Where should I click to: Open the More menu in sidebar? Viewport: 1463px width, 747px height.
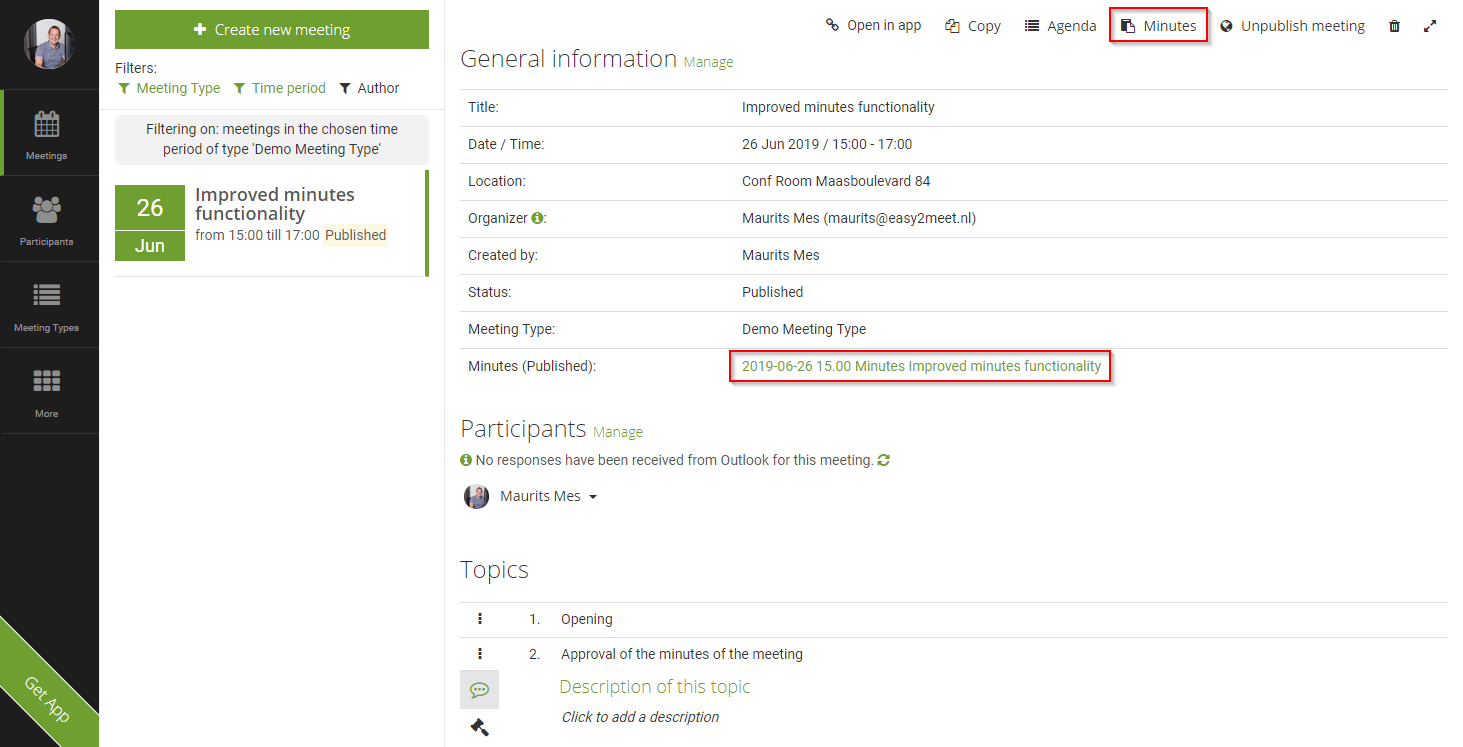[x=47, y=392]
